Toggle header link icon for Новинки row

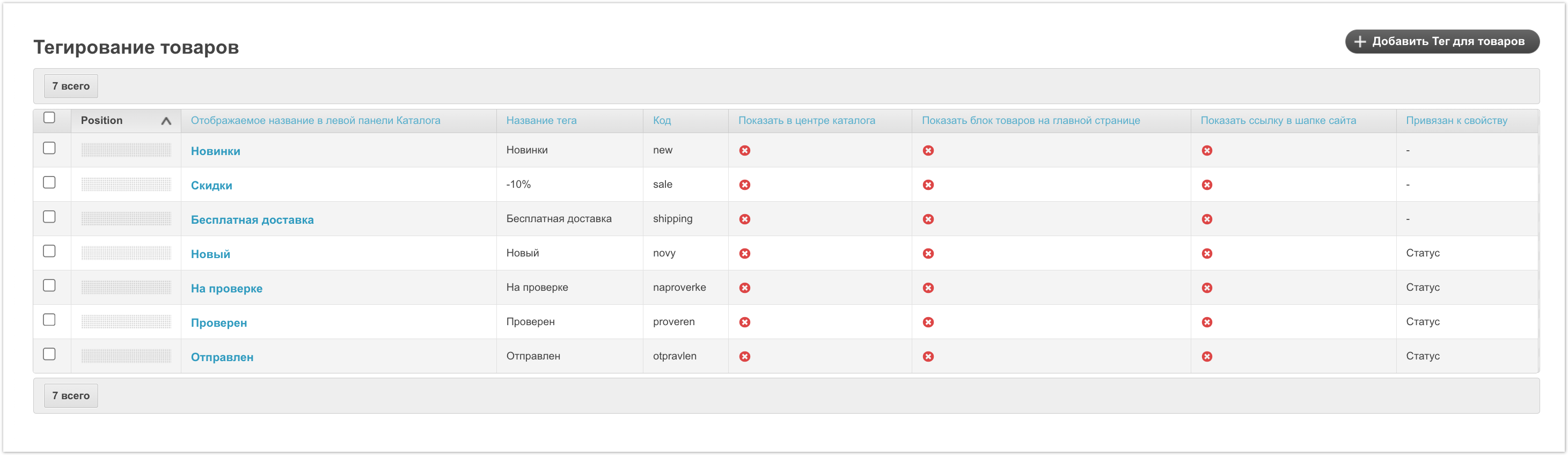tap(1206, 150)
